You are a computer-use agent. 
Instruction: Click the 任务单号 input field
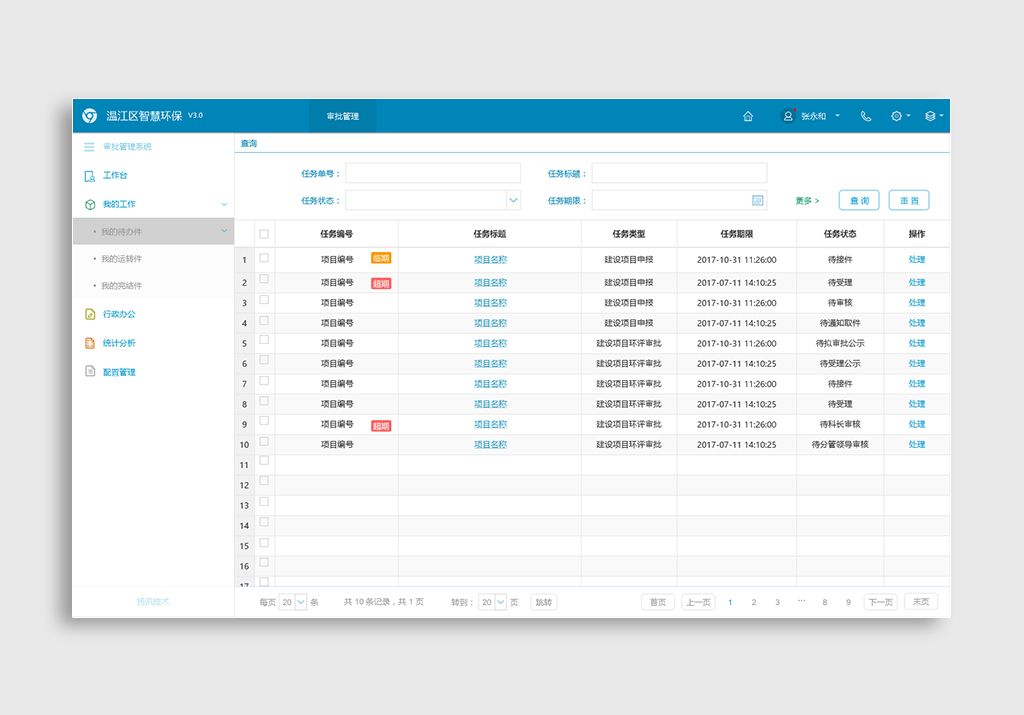click(433, 173)
